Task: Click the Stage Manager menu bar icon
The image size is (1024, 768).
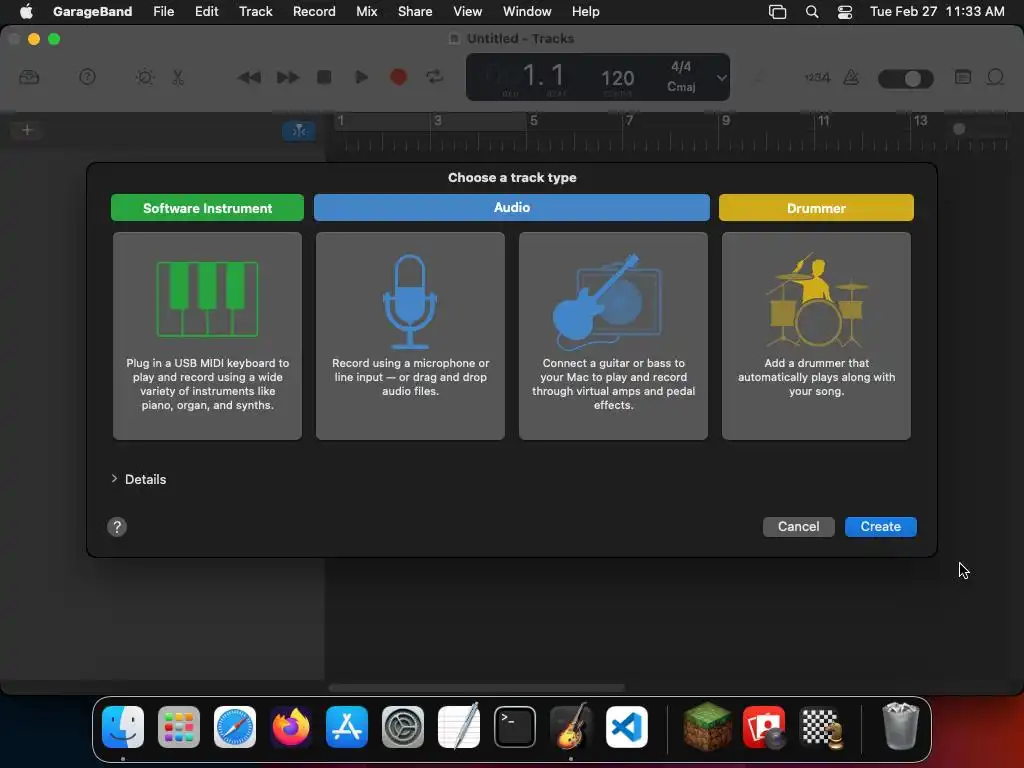Action: pos(777,12)
